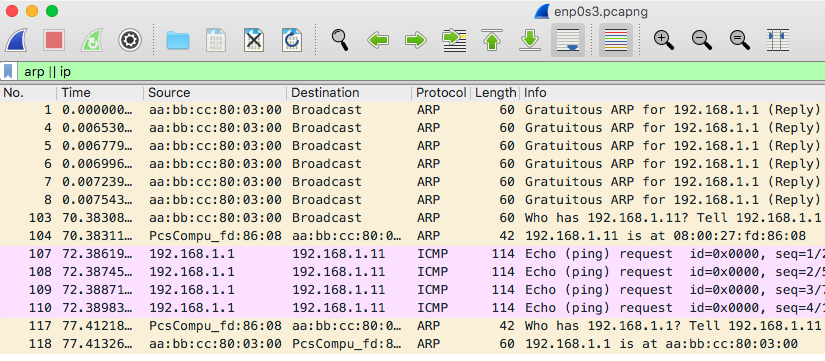Screen dimensions: 825x361
Task: Select ICMP packet 110 seq=4
Action: 412,308
